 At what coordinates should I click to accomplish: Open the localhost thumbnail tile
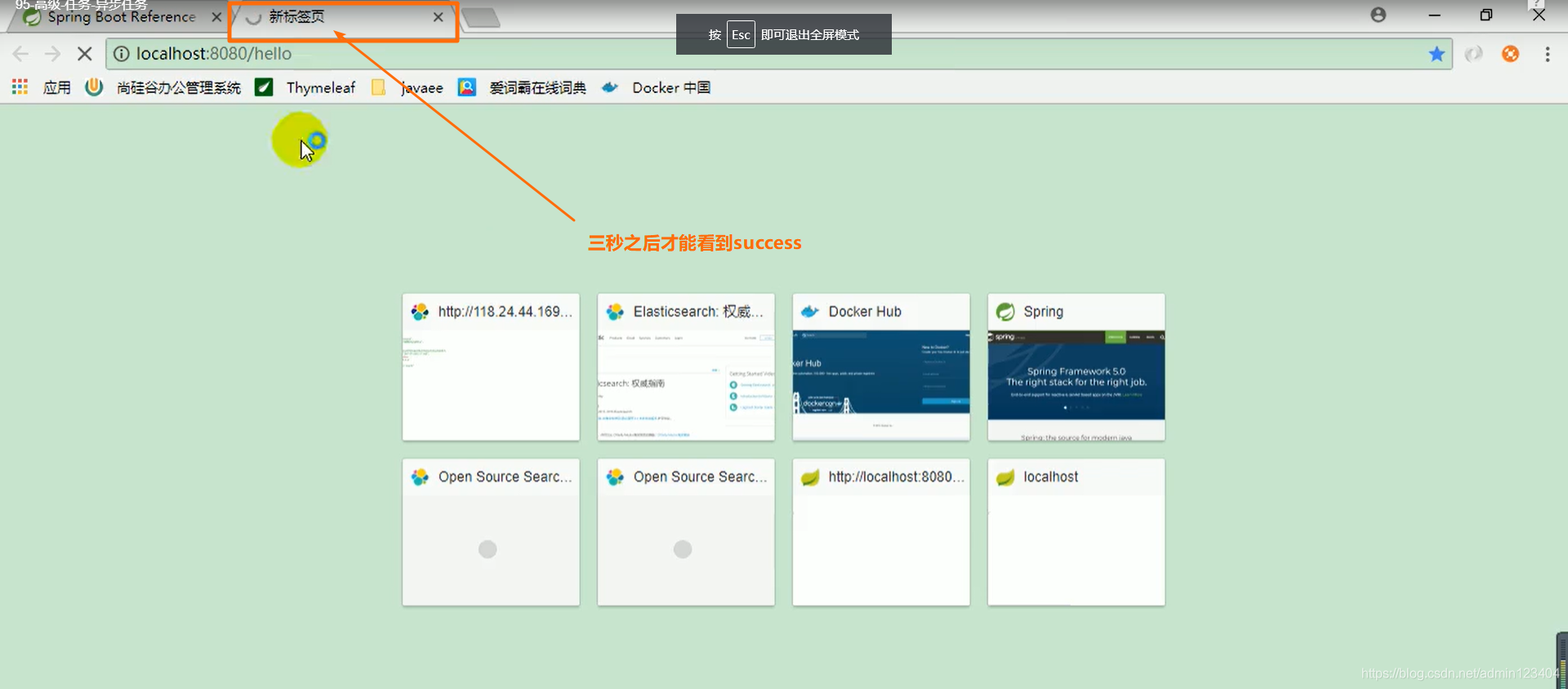pyautogui.click(x=1076, y=532)
